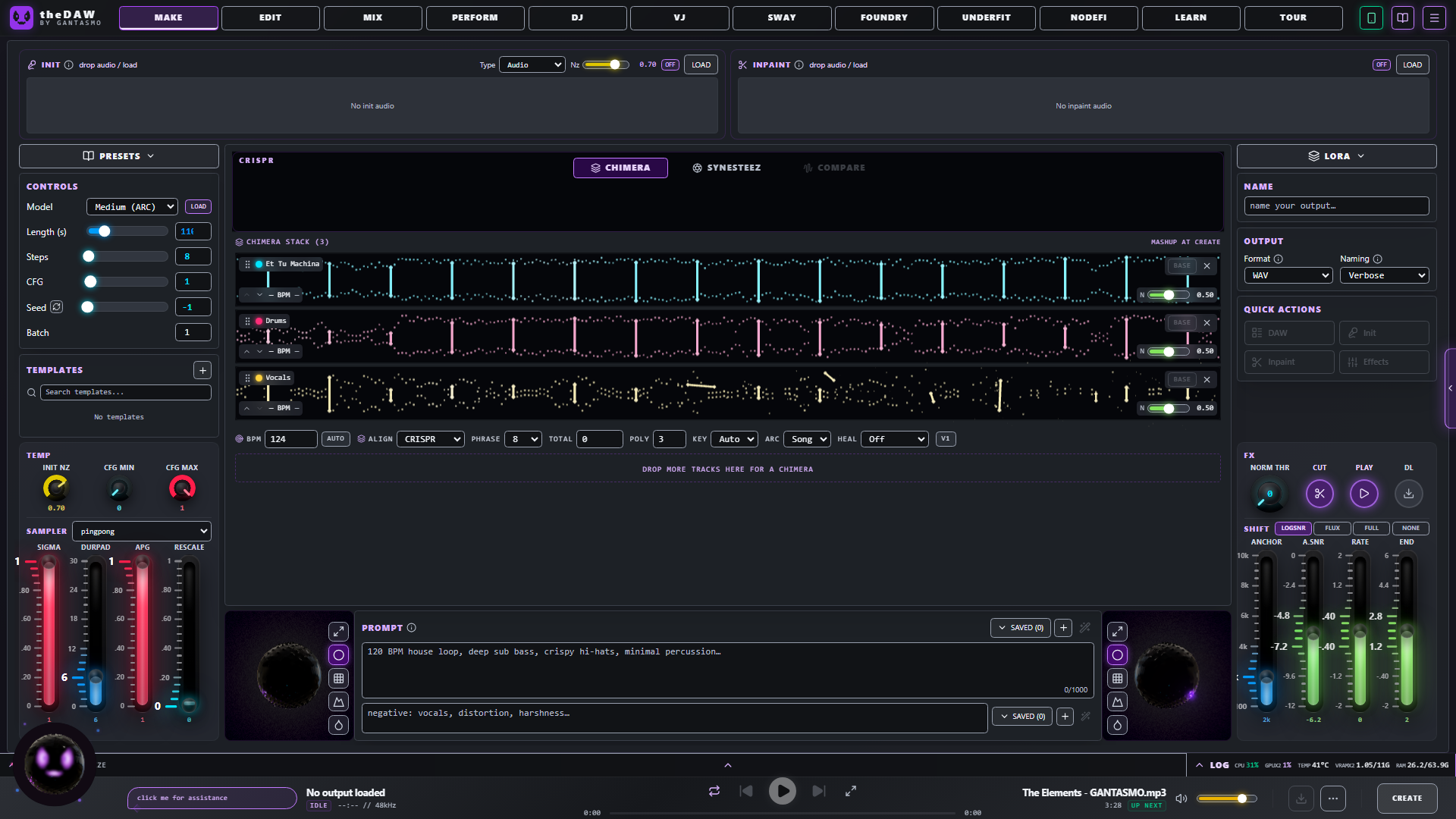Click the CREATE button

click(x=1407, y=799)
